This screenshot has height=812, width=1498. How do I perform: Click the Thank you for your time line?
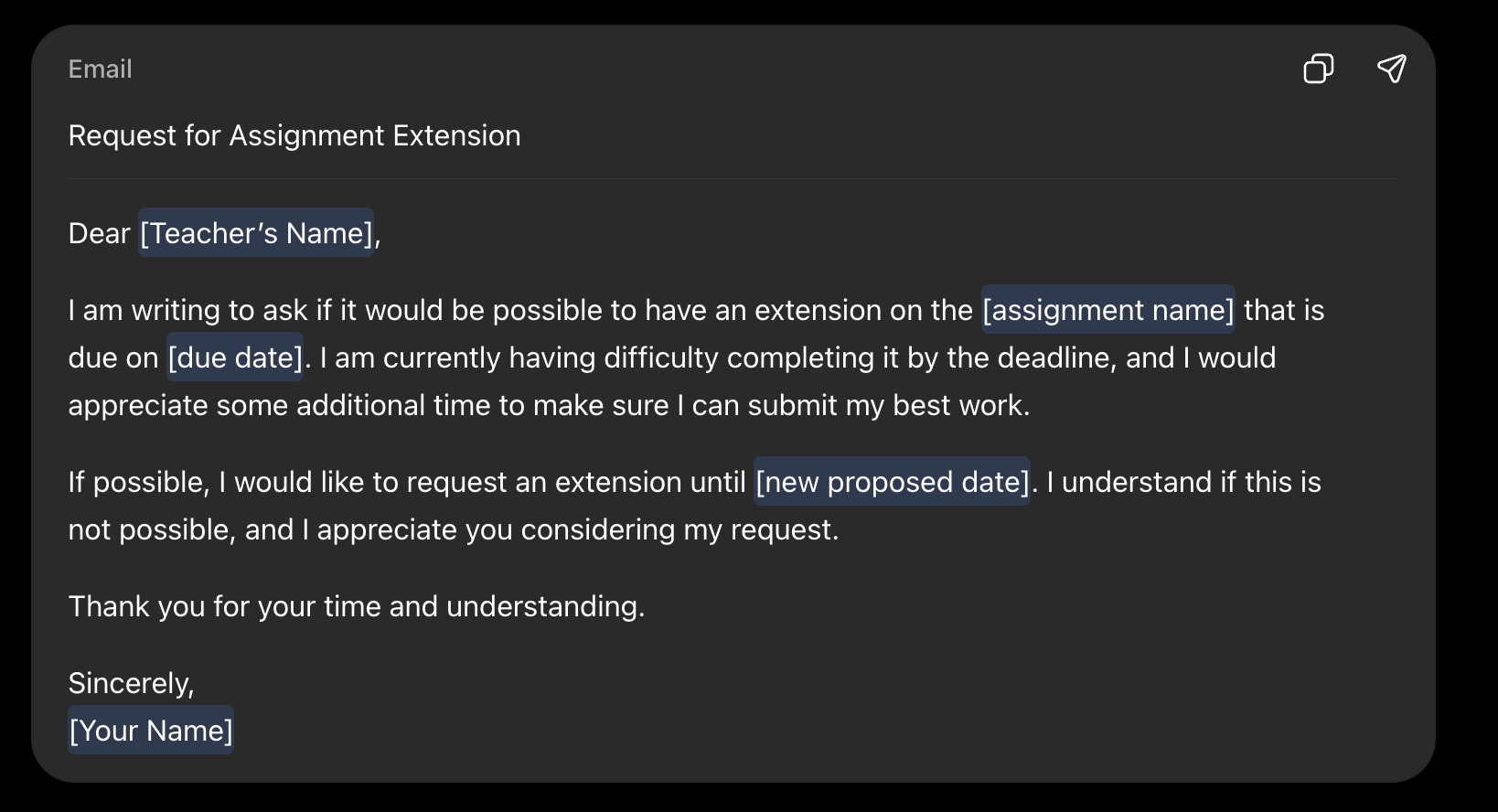coord(357,606)
